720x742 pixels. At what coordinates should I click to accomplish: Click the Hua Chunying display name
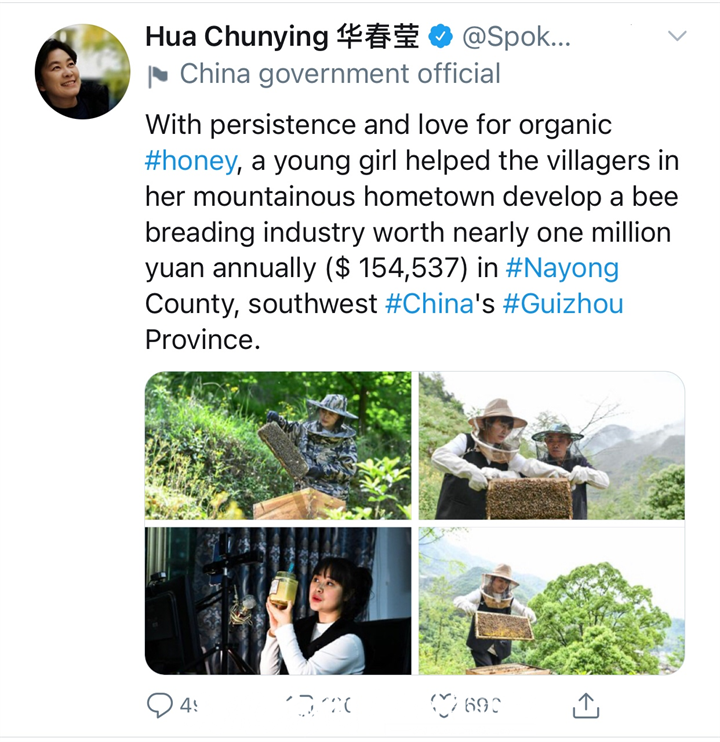[x=282, y=36]
